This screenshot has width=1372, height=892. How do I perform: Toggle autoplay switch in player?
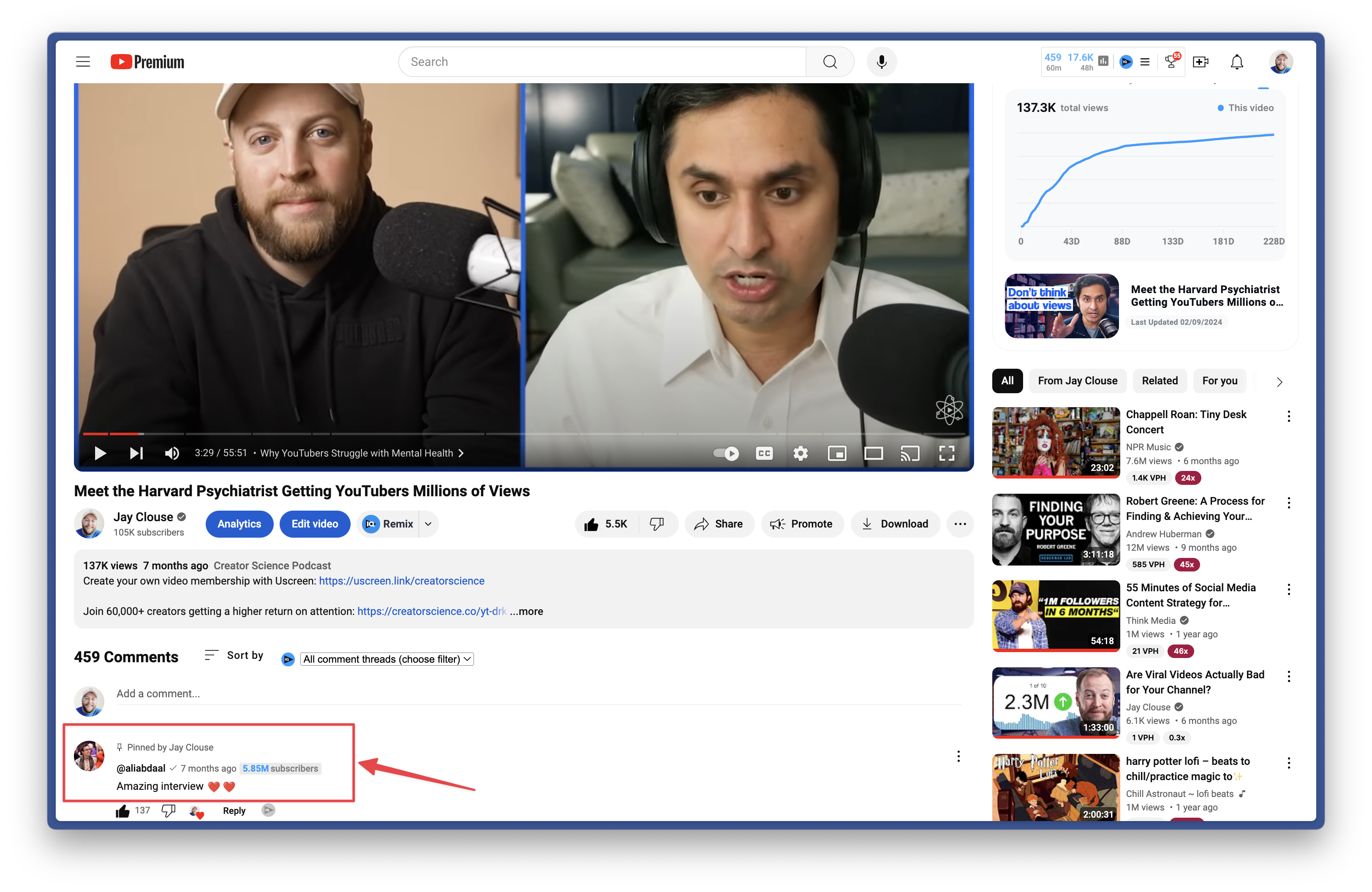coord(727,453)
